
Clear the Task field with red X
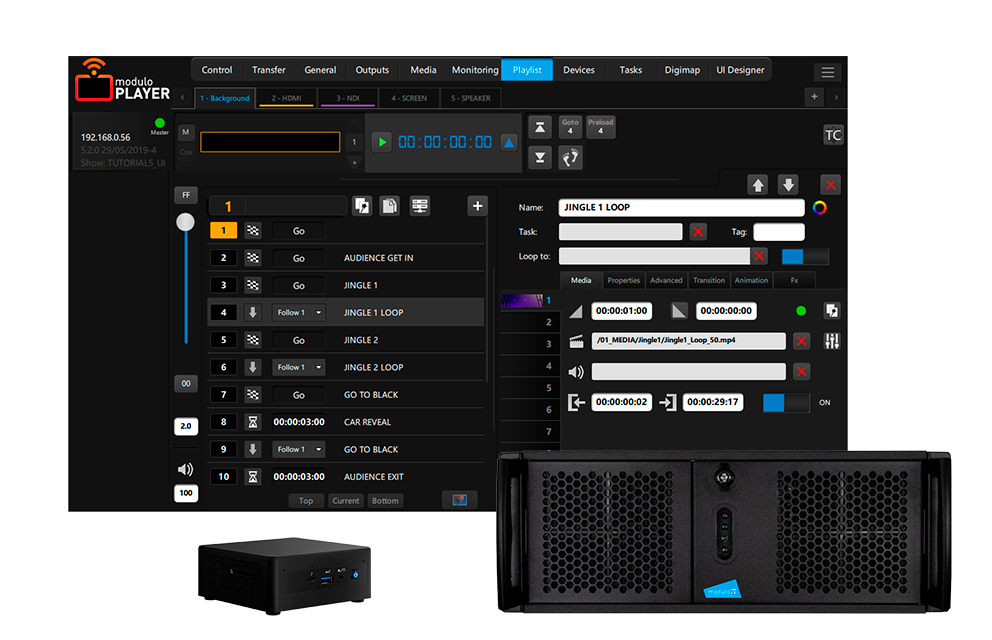[698, 232]
